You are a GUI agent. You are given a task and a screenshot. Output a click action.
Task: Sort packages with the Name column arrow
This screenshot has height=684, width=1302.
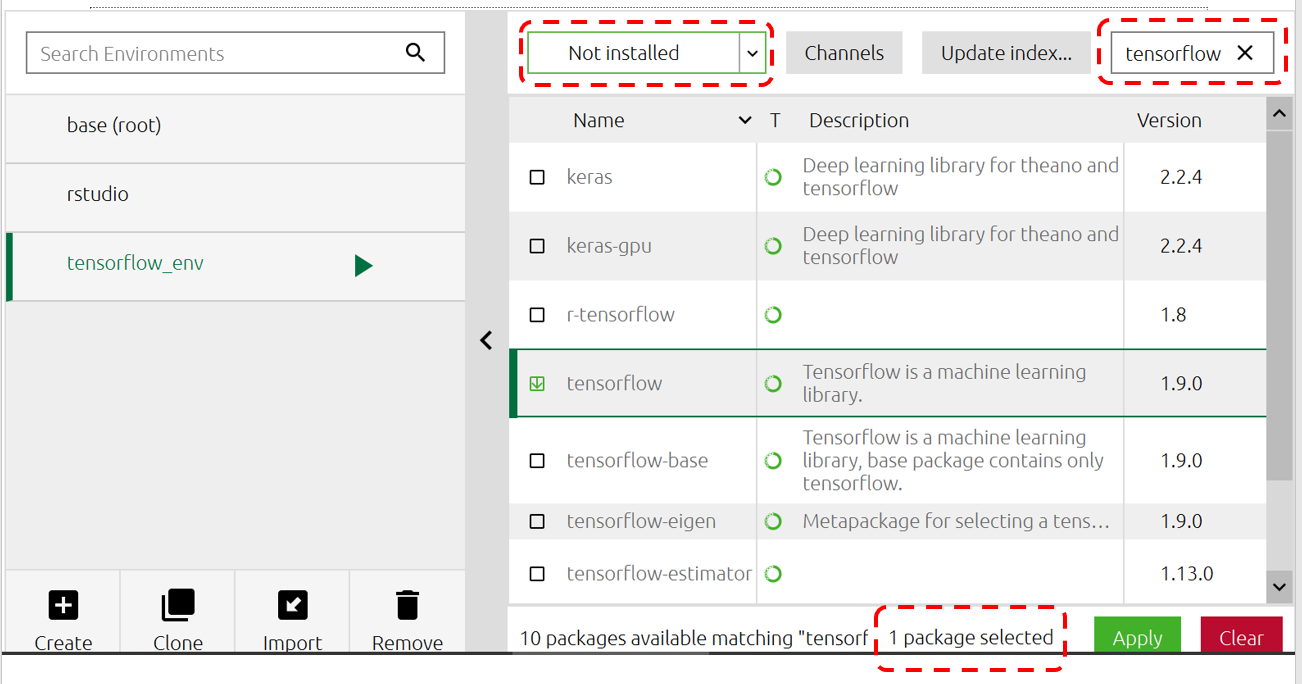point(744,120)
